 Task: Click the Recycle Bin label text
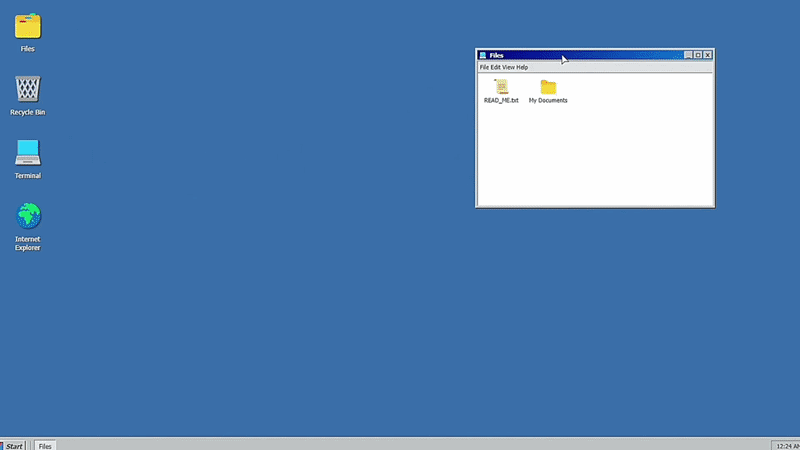(x=28, y=112)
